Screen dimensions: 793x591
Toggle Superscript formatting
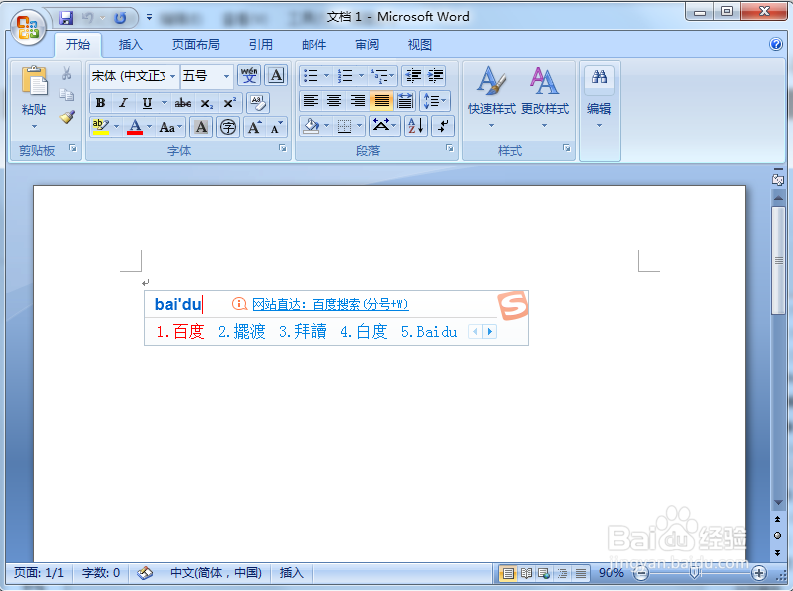tap(230, 103)
